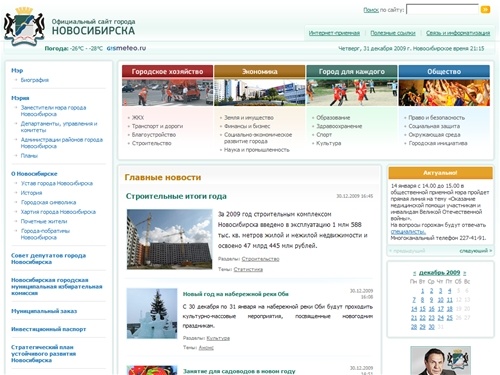Go to next month in calendar
Screen dimensions: 500x375
click(x=464, y=273)
